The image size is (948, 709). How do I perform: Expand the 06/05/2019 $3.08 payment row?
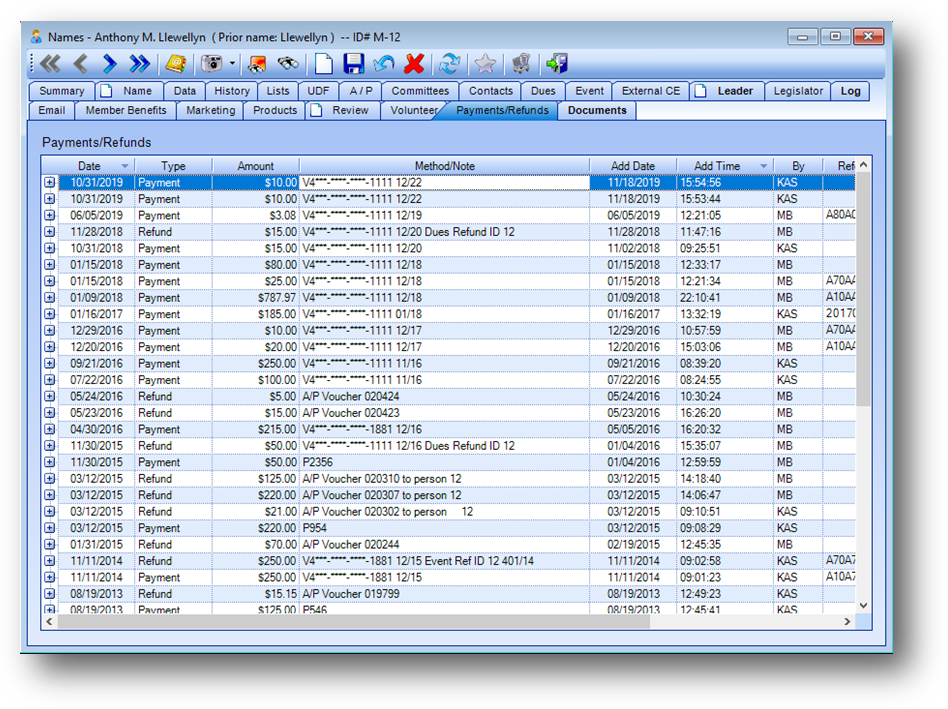pyautogui.click(x=50, y=215)
